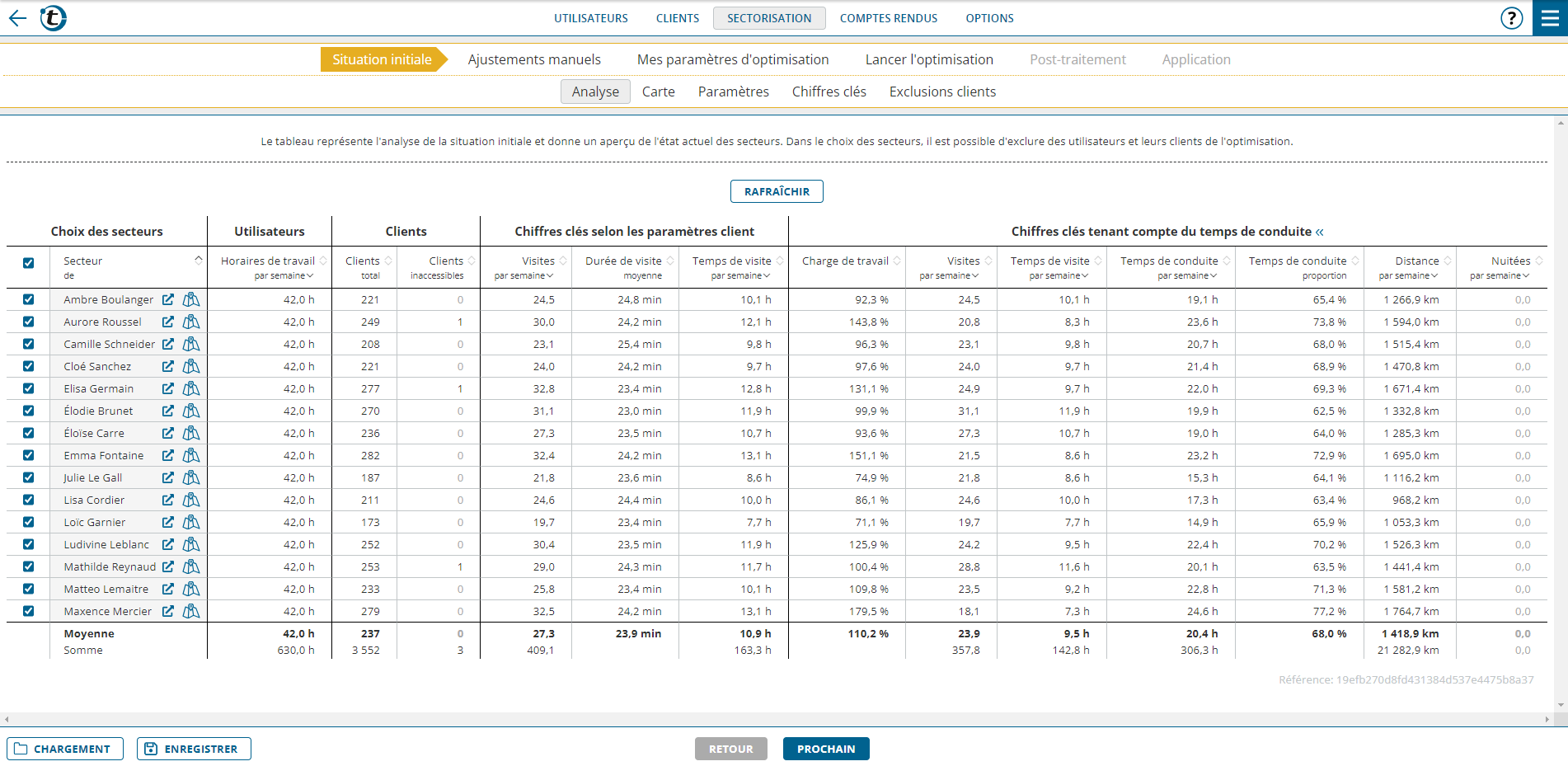Open Temps de conduite par semaine dropdown
The width and height of the screenshot is (1568, 766).
click(x=1188, y=275)
